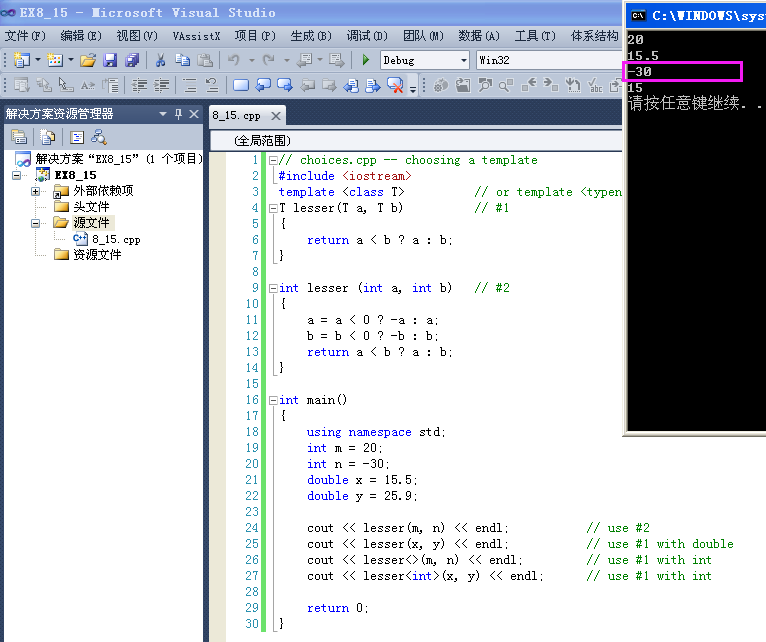Click the Copy icon in the toolbar
Image resolution: width=766 pixels, height=642 pixels.
[x=183, y=60]
